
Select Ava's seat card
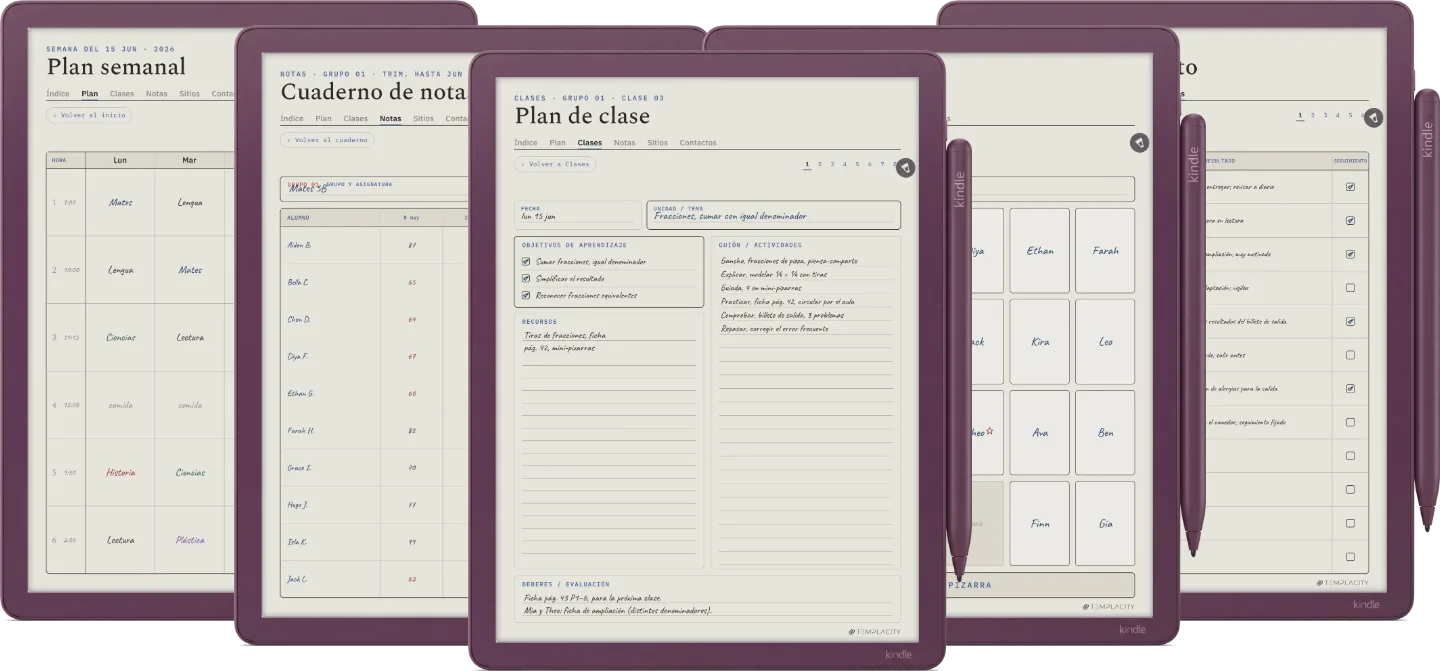[x=1040, y=433]
